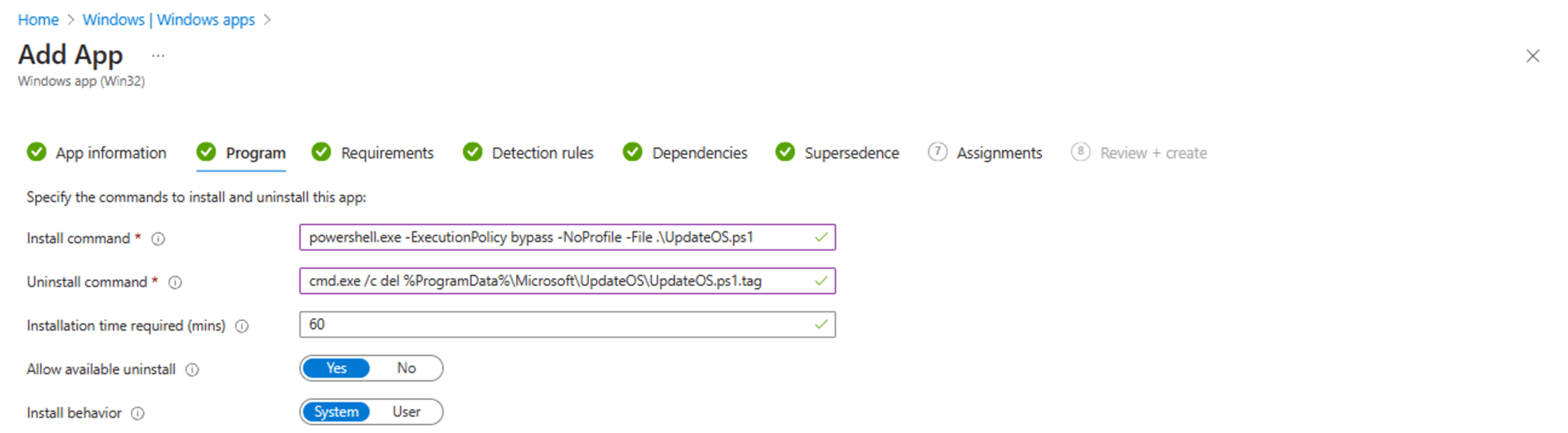The height and width of the screenshot is (433, 1568).
Task: Set Allow available uninstall to No
Action: click(407, 368)
